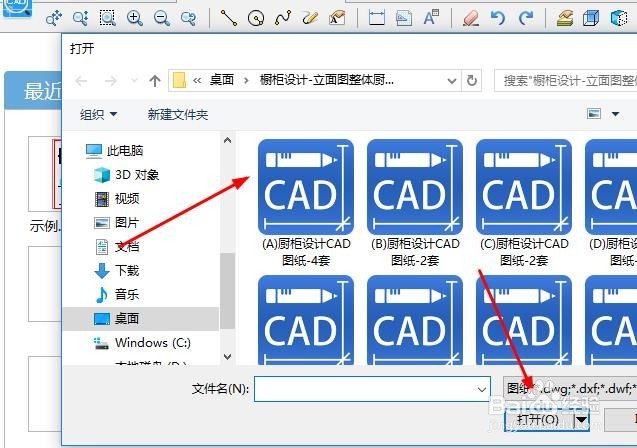Expand the file name combo box arrow
Image resolution: width=637 pixels, height=448 pixels.
point(482,390)
